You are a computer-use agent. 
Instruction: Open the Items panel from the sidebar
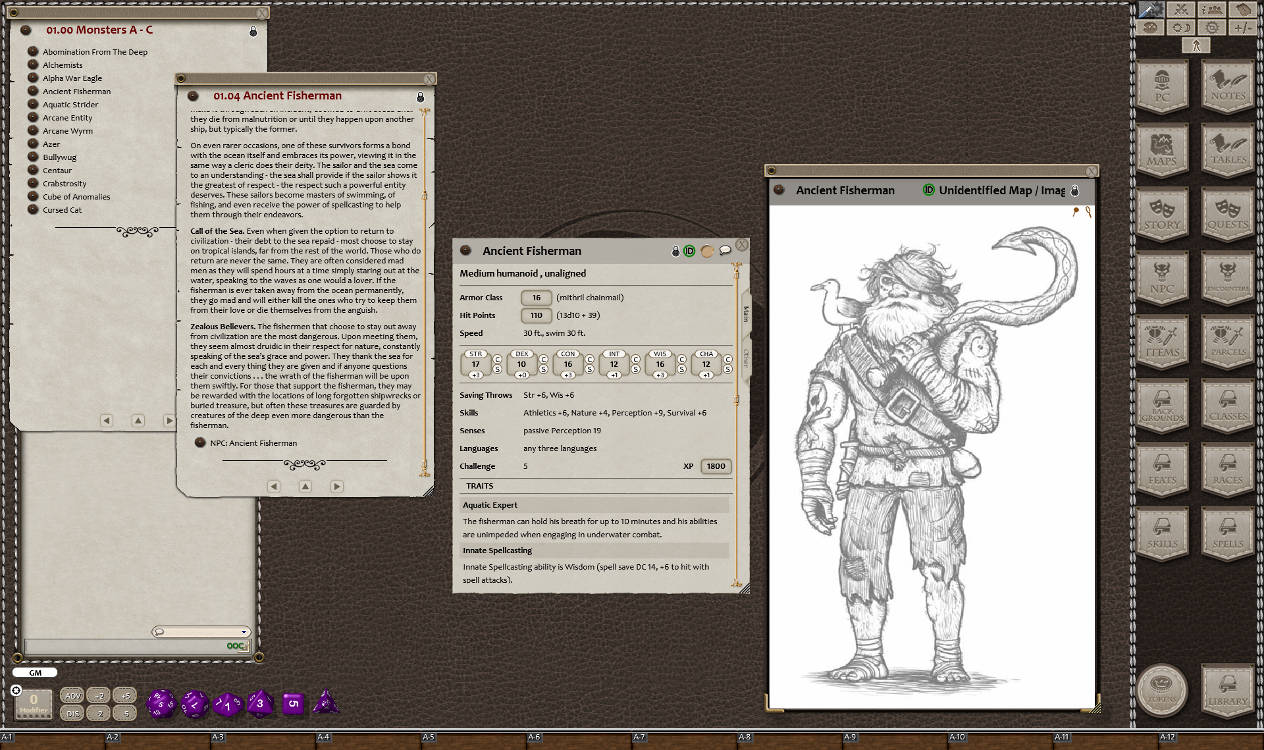(1163, 343)
